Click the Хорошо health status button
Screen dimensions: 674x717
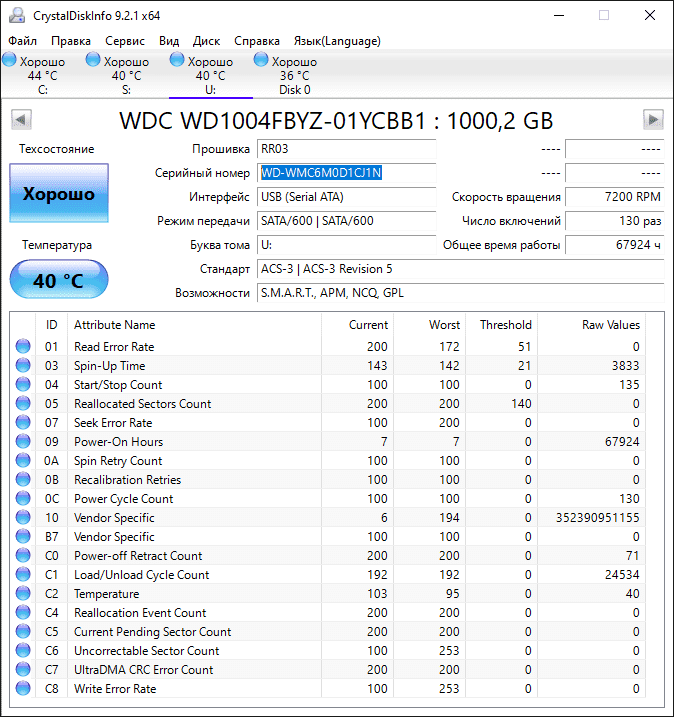pyautogui.click(x=58, y=194)
